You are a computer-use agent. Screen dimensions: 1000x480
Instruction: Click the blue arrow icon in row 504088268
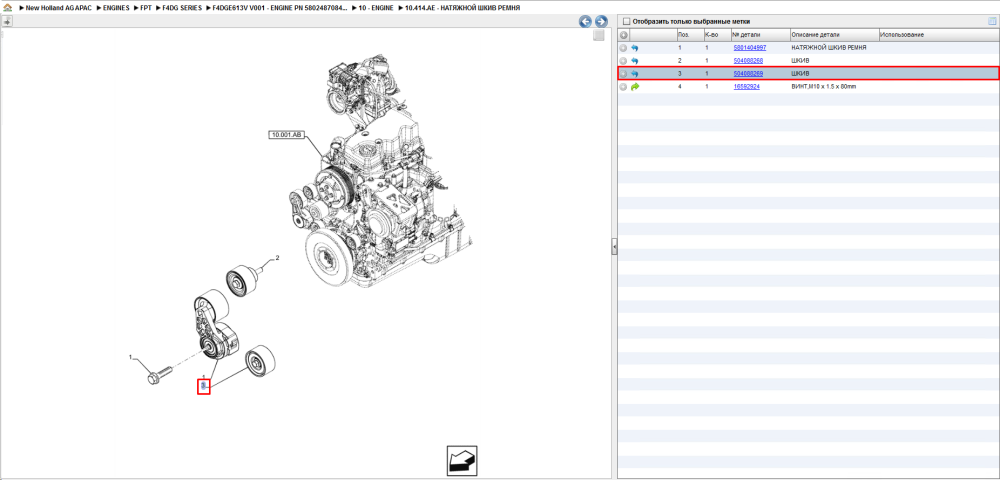pyautogui.click(x=635, y=61)
